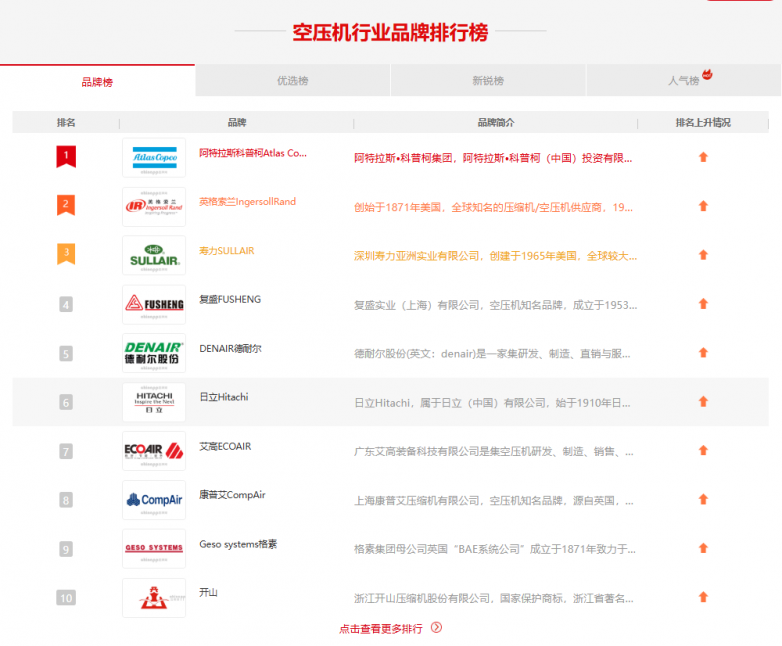Click the up arrow in Hitachi row

[x=703, y=402]
